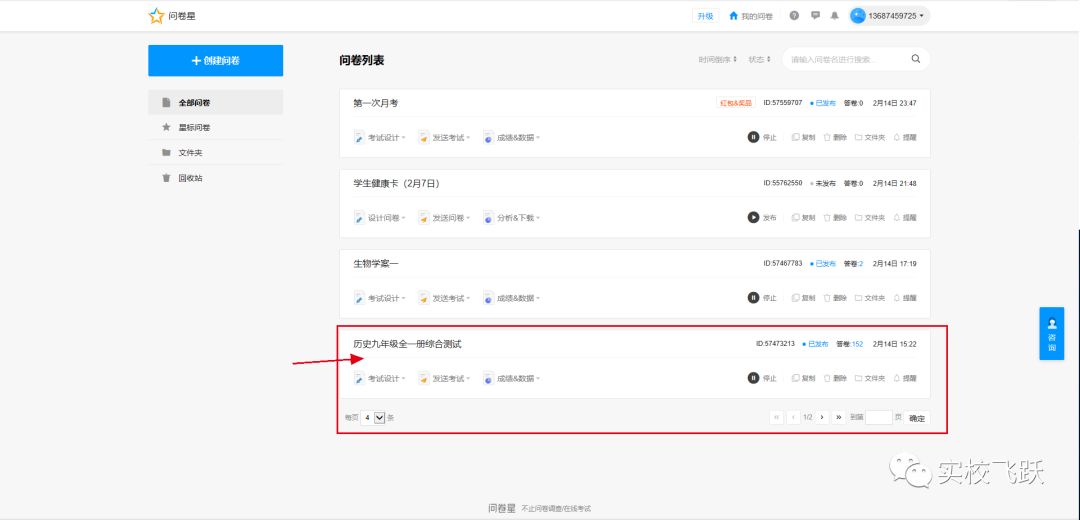Click the 升级 upgrade button
1080x520 pixels.
[x=705, y=16]
